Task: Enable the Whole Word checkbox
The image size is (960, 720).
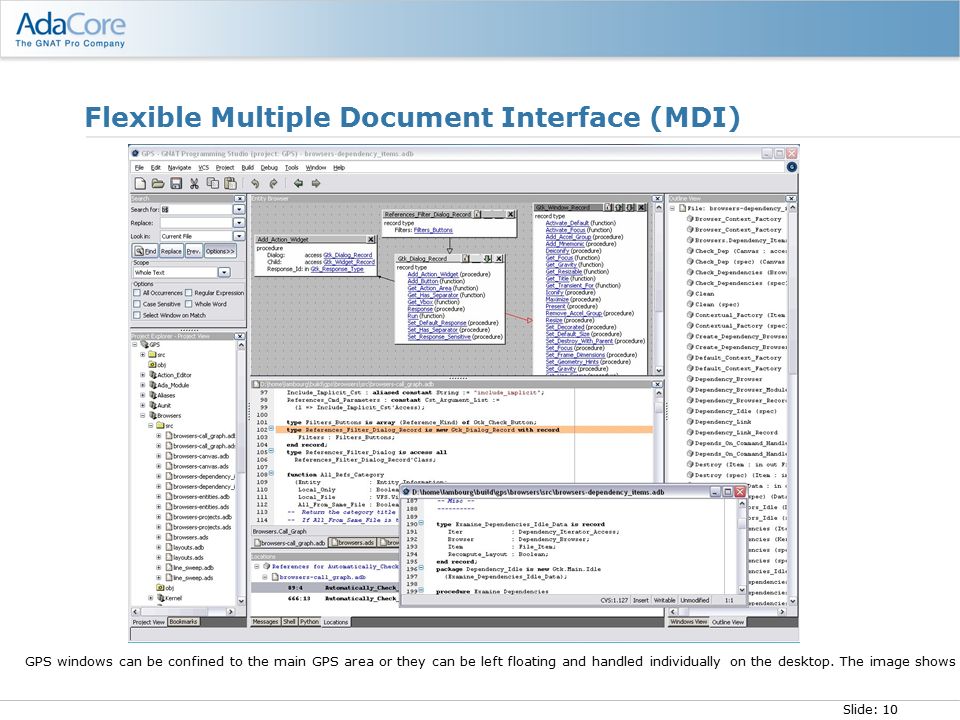Action: [189, 304]
